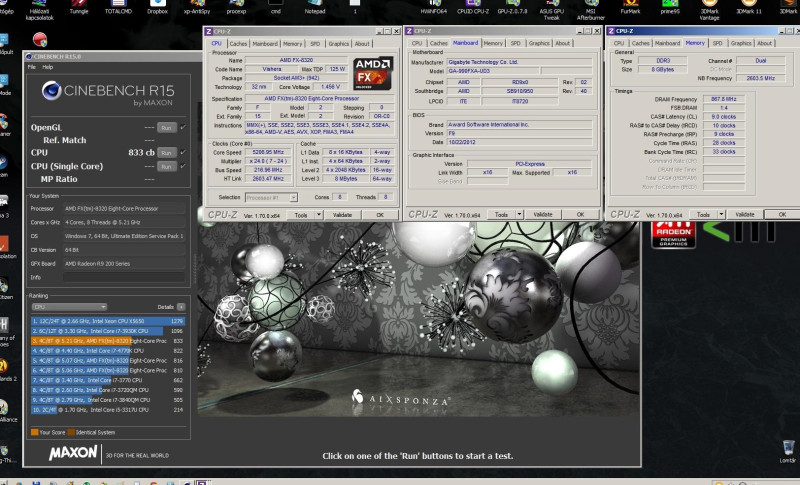Open the Recycle Bin on desktop

point(788,451)
